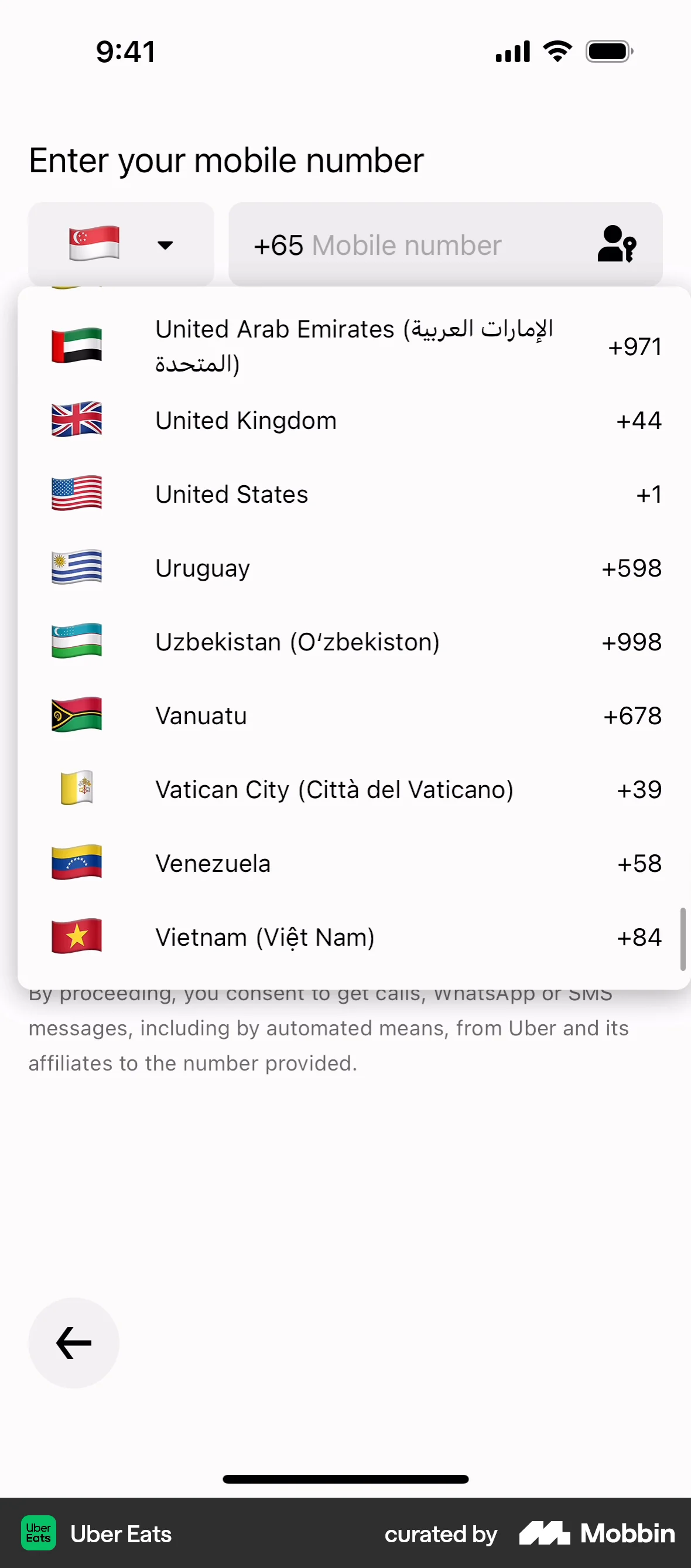Screen dimensions: 691x1568
Task: Tap the back arrow button
Action: click(74, 1343)
